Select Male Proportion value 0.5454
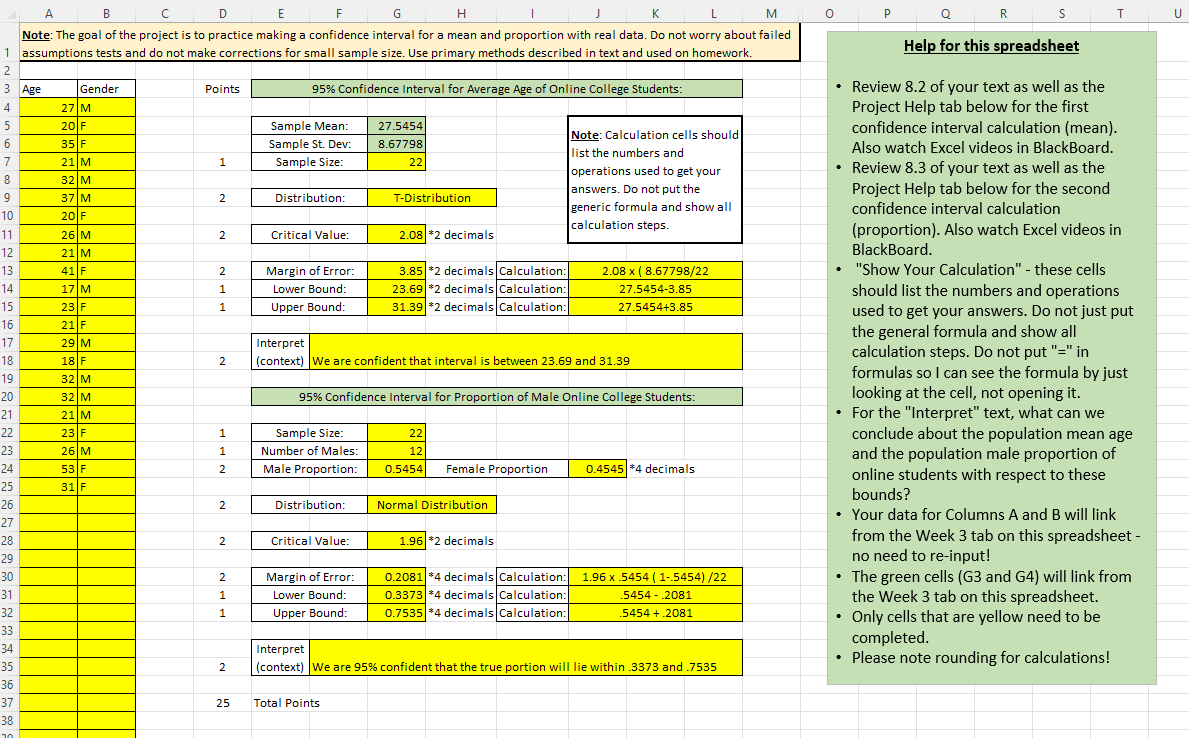Image resolution: width=1189 pixels, height=738 pixels. point(397,469)
